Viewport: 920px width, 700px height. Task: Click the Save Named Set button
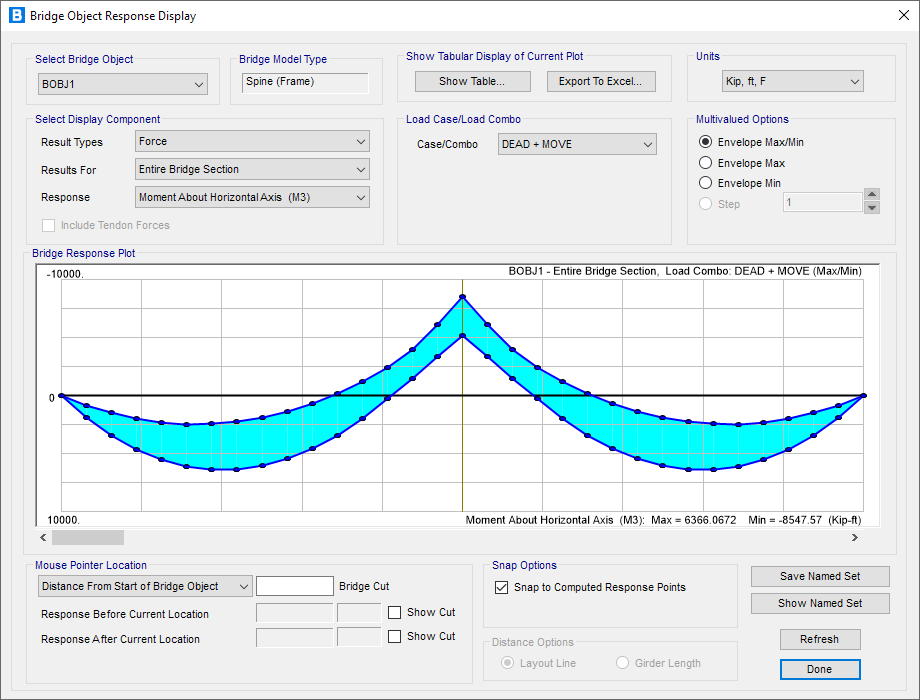point(820,576)
